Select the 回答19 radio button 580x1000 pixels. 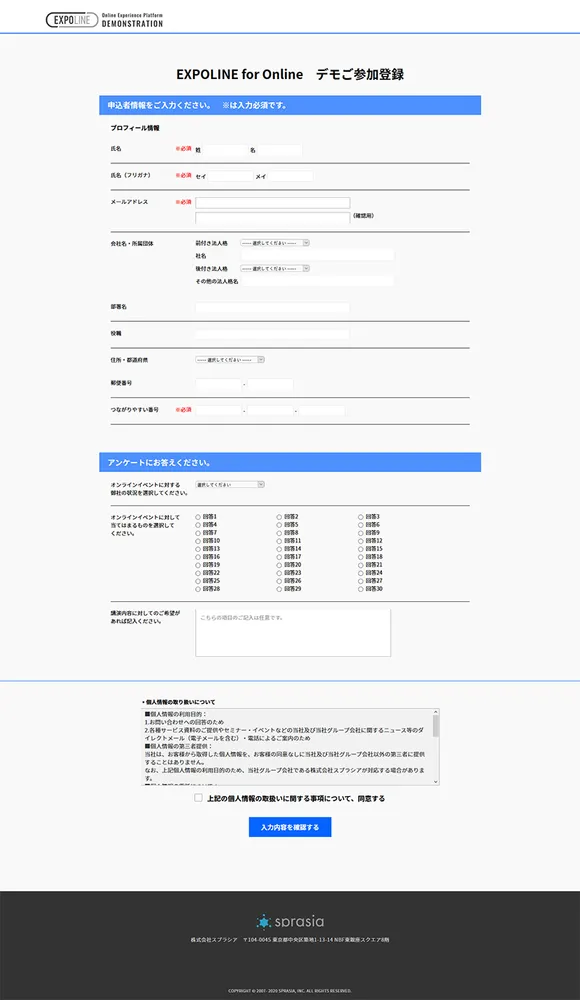198,565
